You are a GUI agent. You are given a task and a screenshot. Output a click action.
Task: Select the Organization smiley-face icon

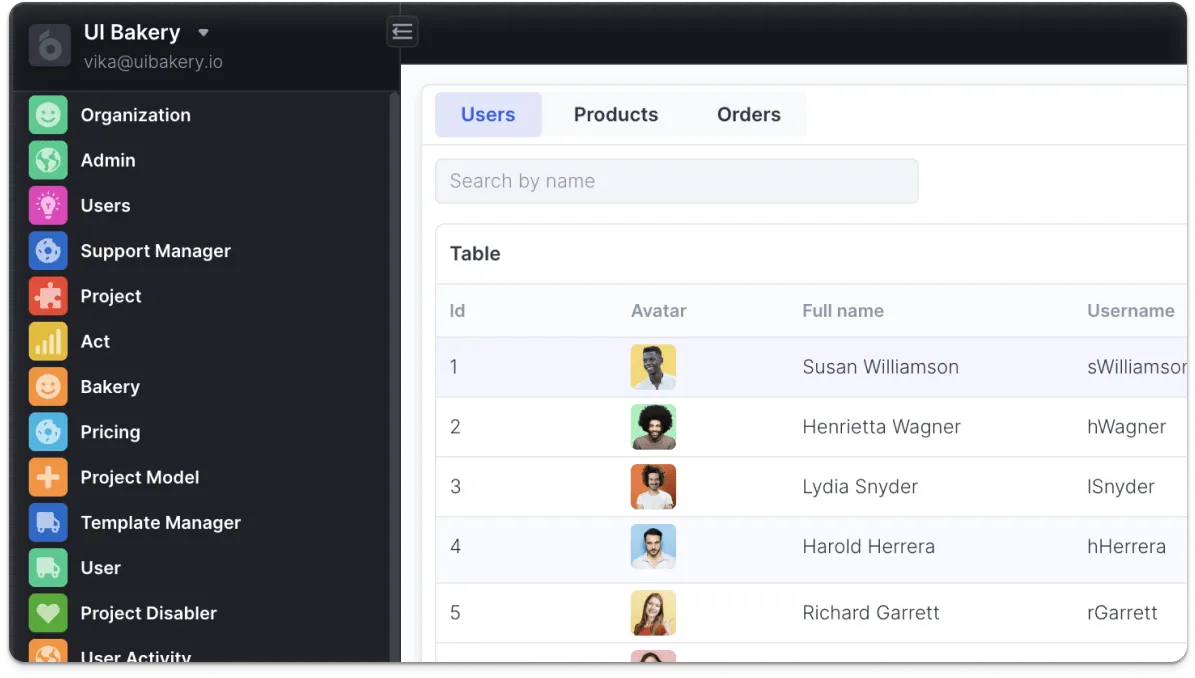(48, 115)
